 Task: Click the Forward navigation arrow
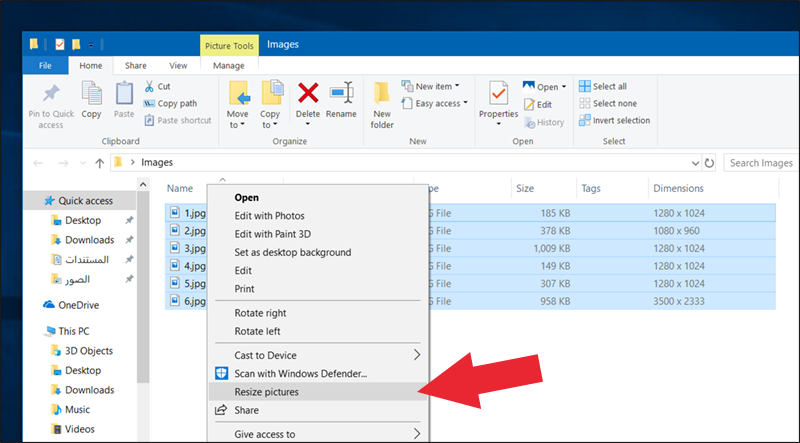click(x=63, y=163)
